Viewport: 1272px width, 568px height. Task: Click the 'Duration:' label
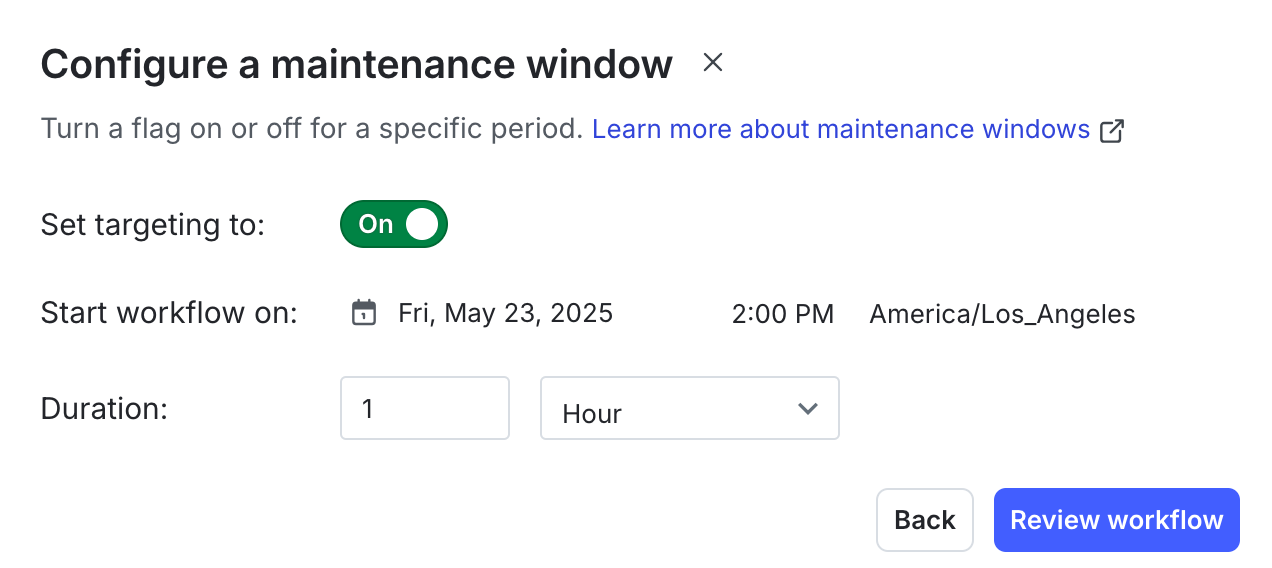103,408
